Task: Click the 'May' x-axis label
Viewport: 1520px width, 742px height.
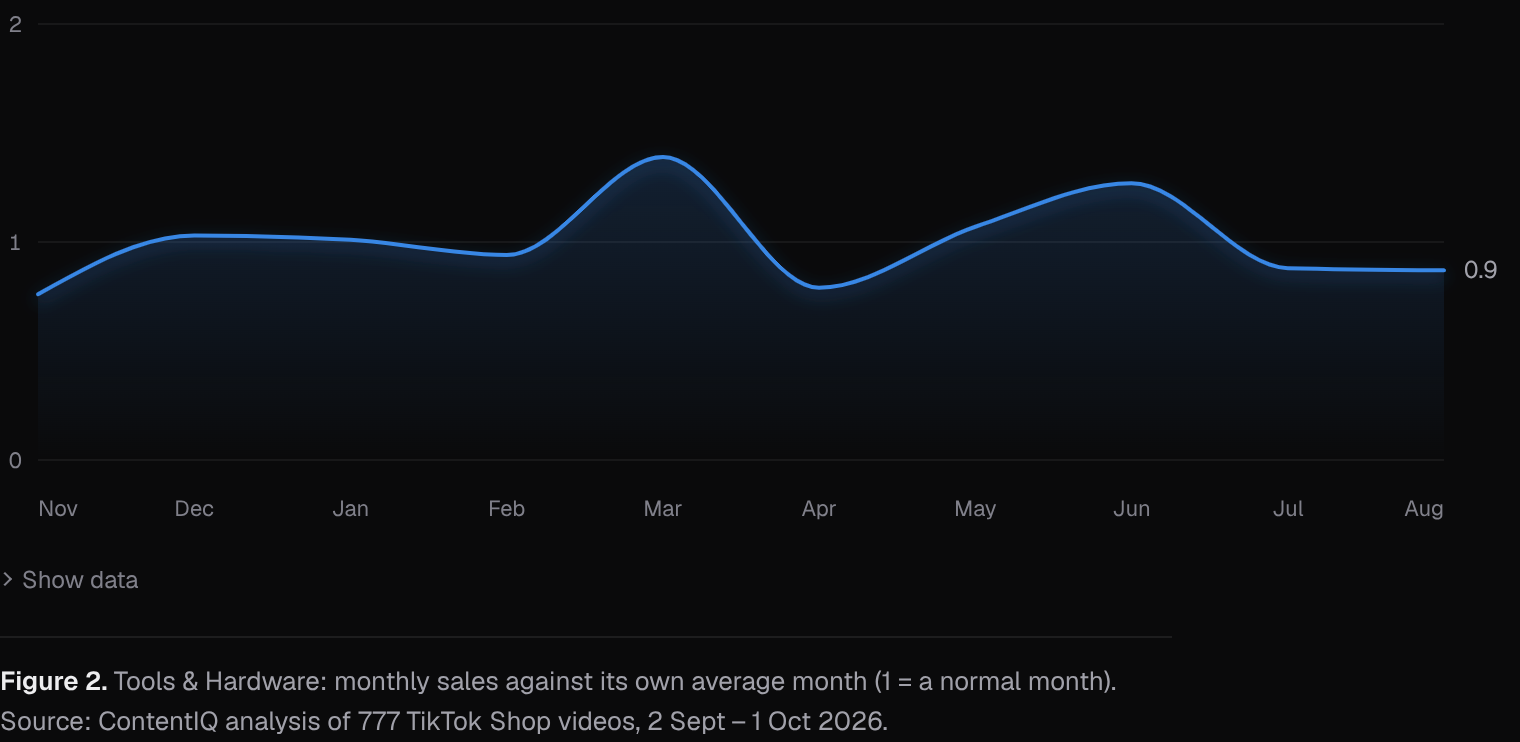Action: point(975,509)
